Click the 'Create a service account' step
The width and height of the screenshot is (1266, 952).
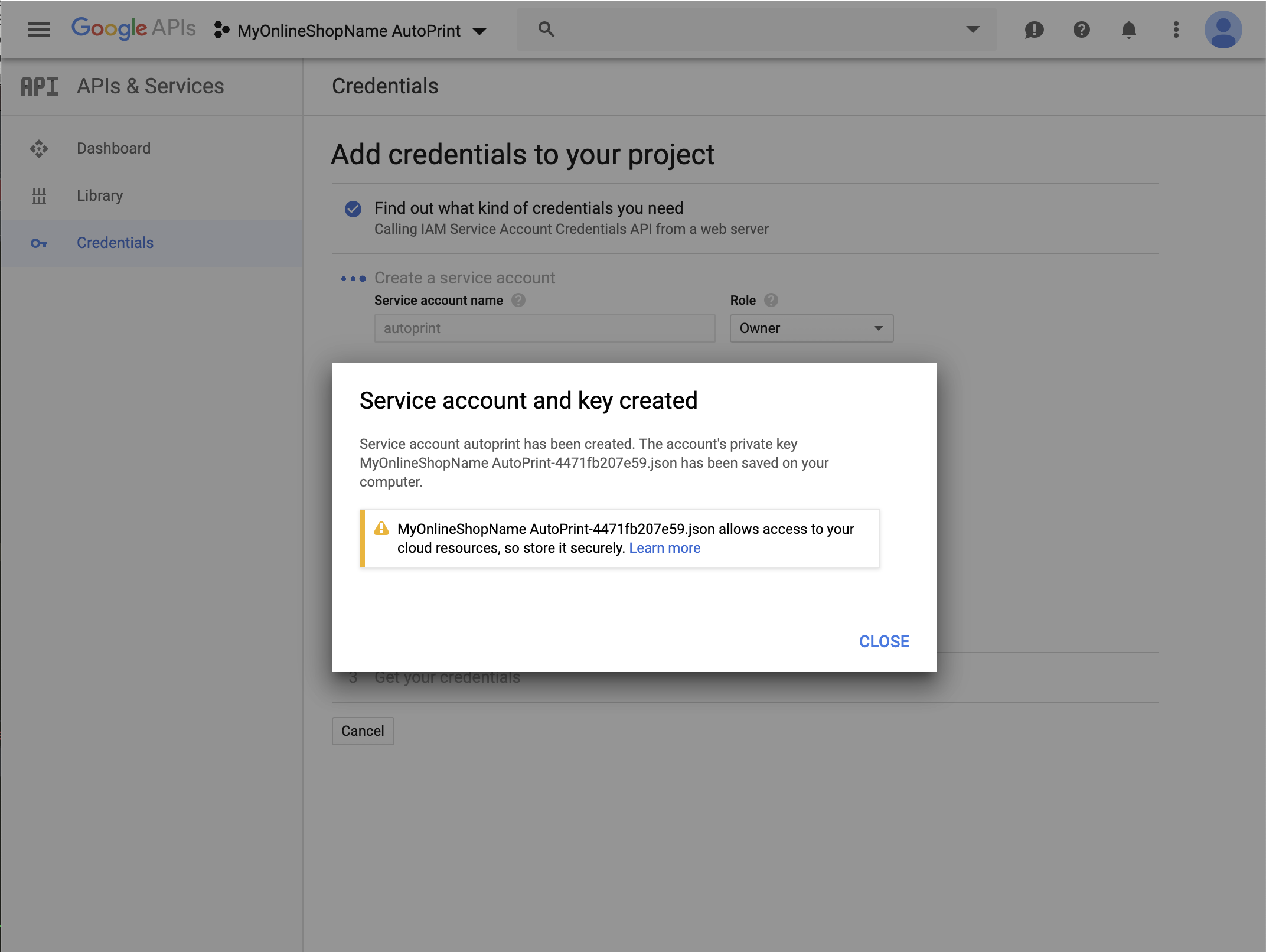pyautogui.click(x=465, y=278)
